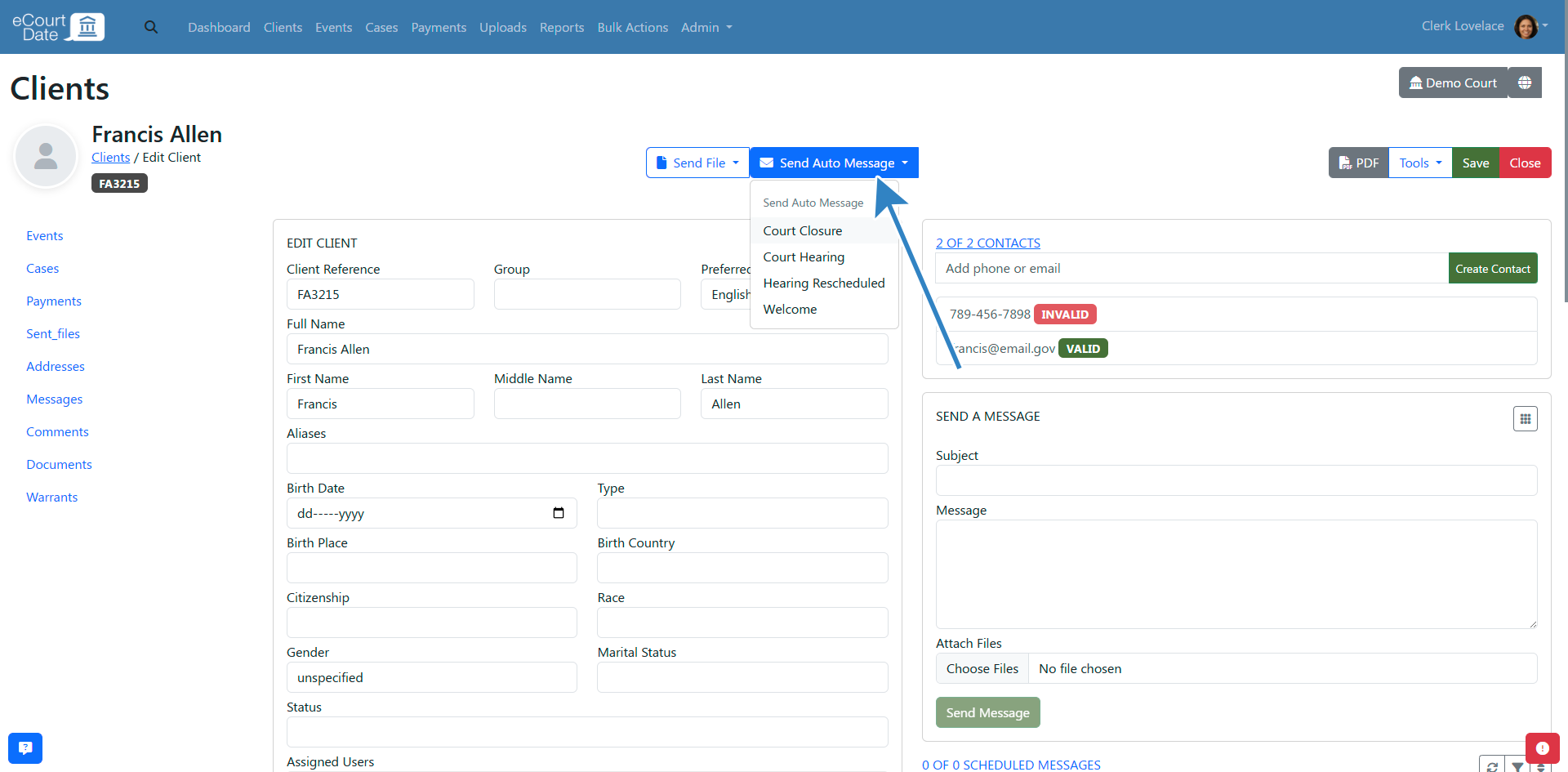The height and width of the screenshot is (772, 1568).
Task: Open the Tools dropdown
Action: (x=1420, y=163)
